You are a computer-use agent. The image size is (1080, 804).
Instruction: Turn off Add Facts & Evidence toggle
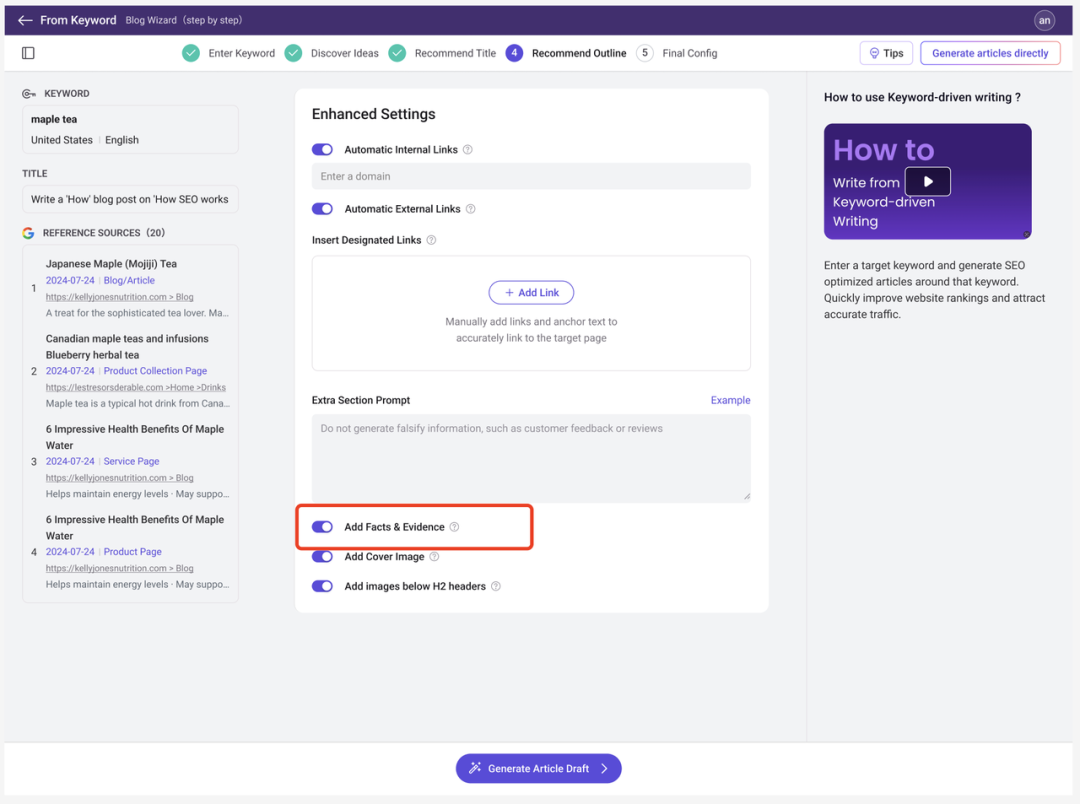tap(322, 527)
